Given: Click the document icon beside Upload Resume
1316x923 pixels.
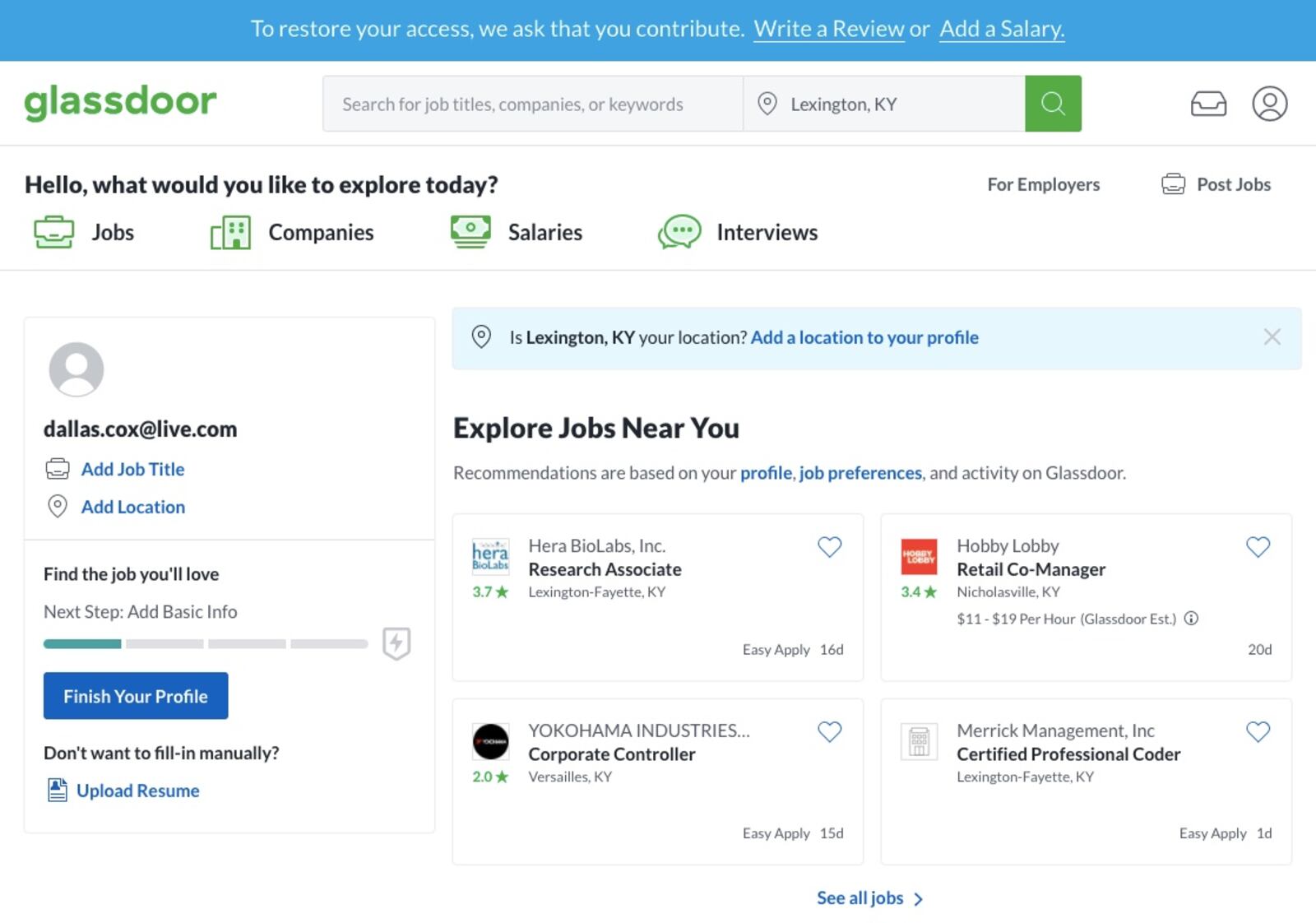Looking at the screenshot, I should click(x=57, y=791).
